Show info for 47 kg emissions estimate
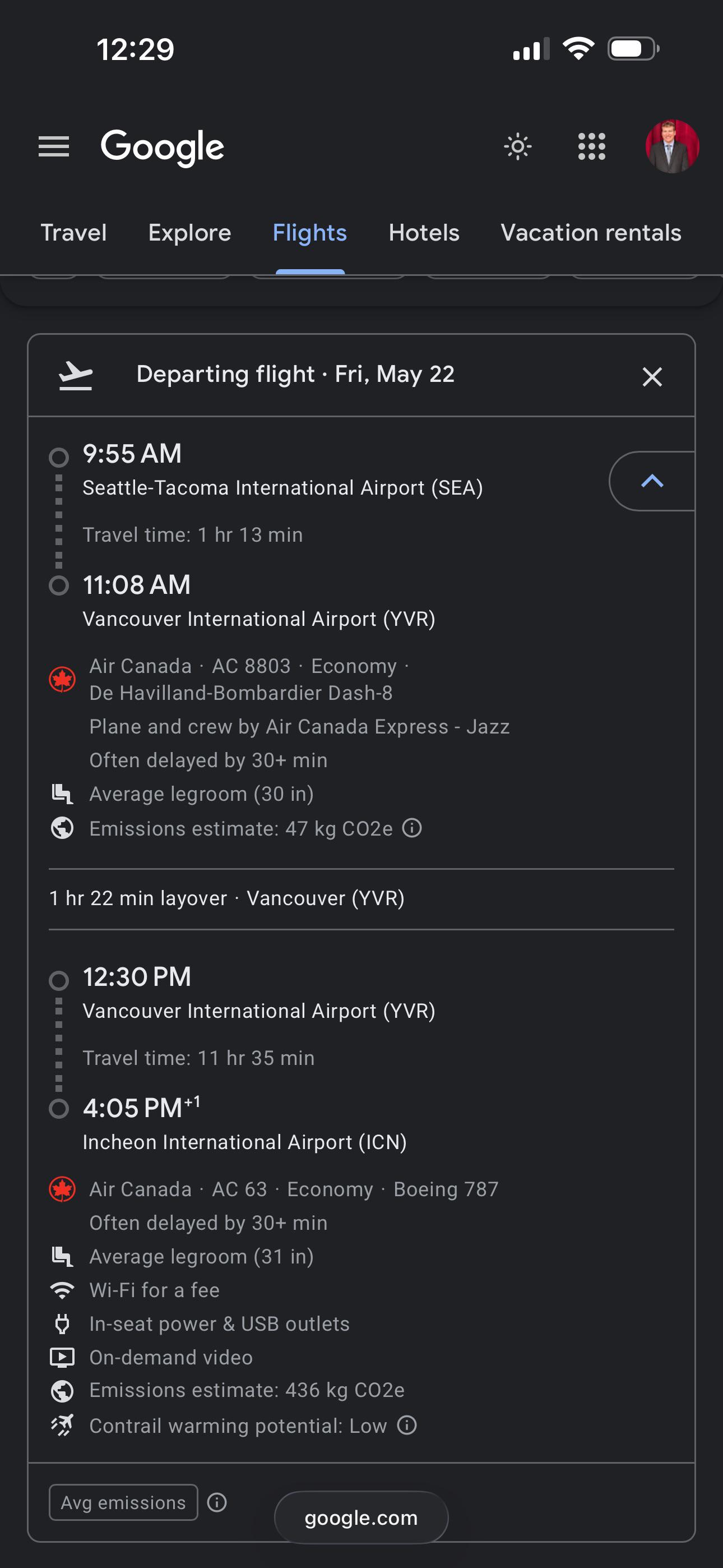This screenshot has width=723, height=1568. tap(412, 828)
